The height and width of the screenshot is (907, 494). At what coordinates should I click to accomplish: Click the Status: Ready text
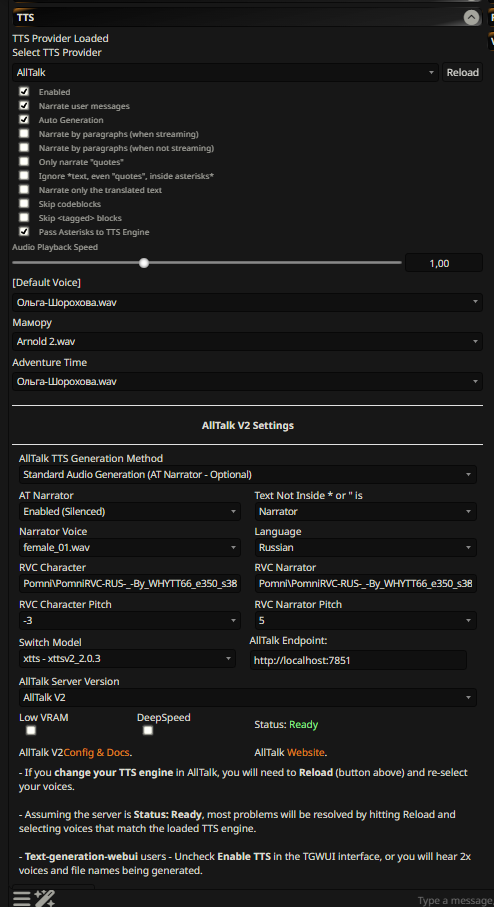(x=286, y=724)
